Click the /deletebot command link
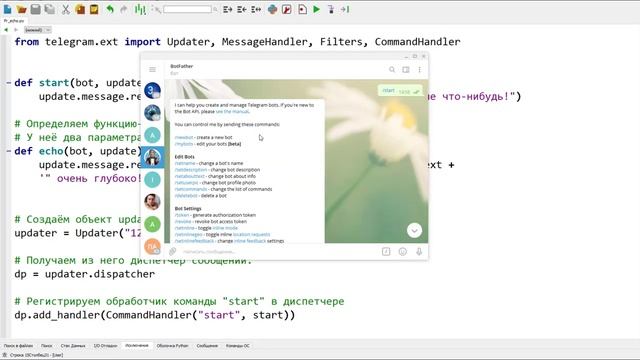Viewport: 640px width, 360px height. pyautogui.click(x=186, y=196)
